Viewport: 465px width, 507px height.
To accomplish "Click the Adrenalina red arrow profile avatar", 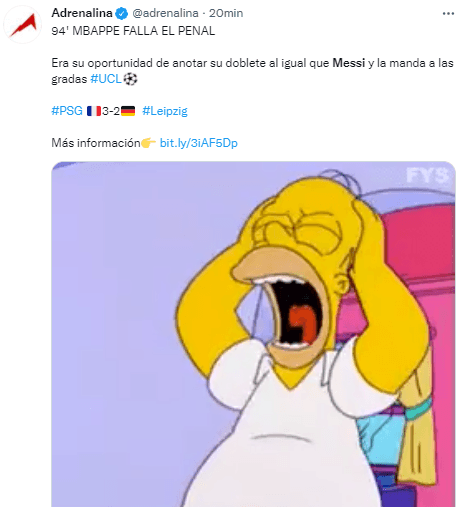I will click(22, 25).
